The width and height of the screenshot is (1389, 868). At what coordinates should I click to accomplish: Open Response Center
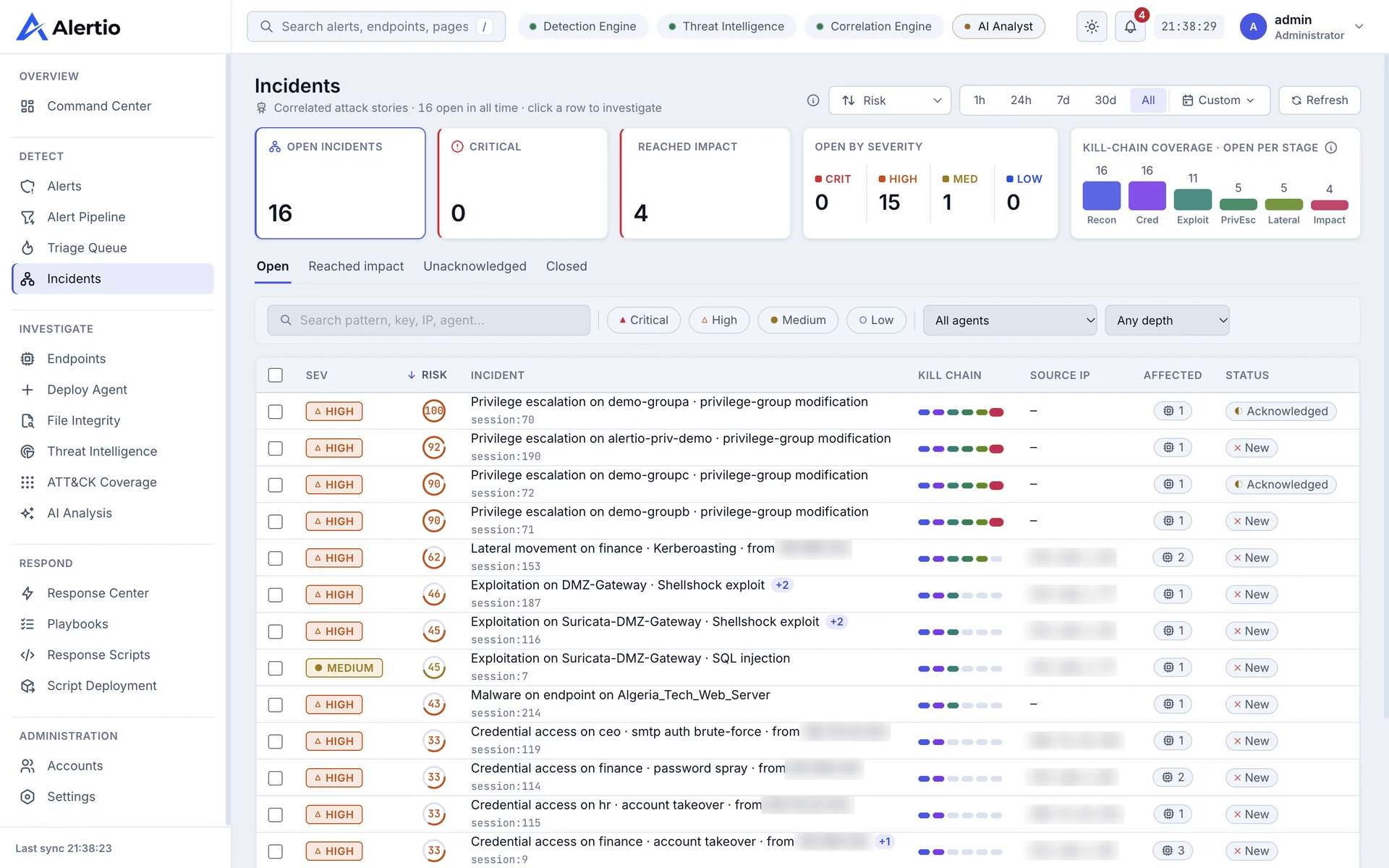pos(113,593)
